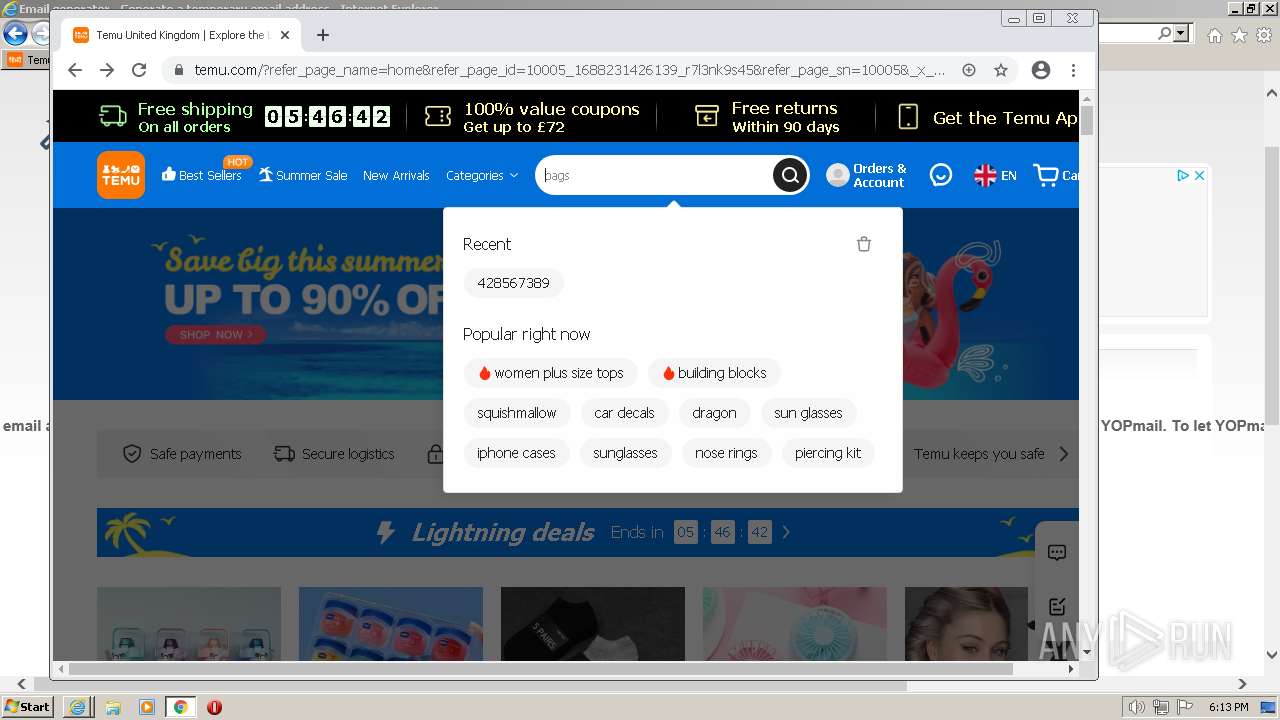1280x720 pixels.
Task: Click the Get the Temu App phone icon
Action: (x=908, y=117)
